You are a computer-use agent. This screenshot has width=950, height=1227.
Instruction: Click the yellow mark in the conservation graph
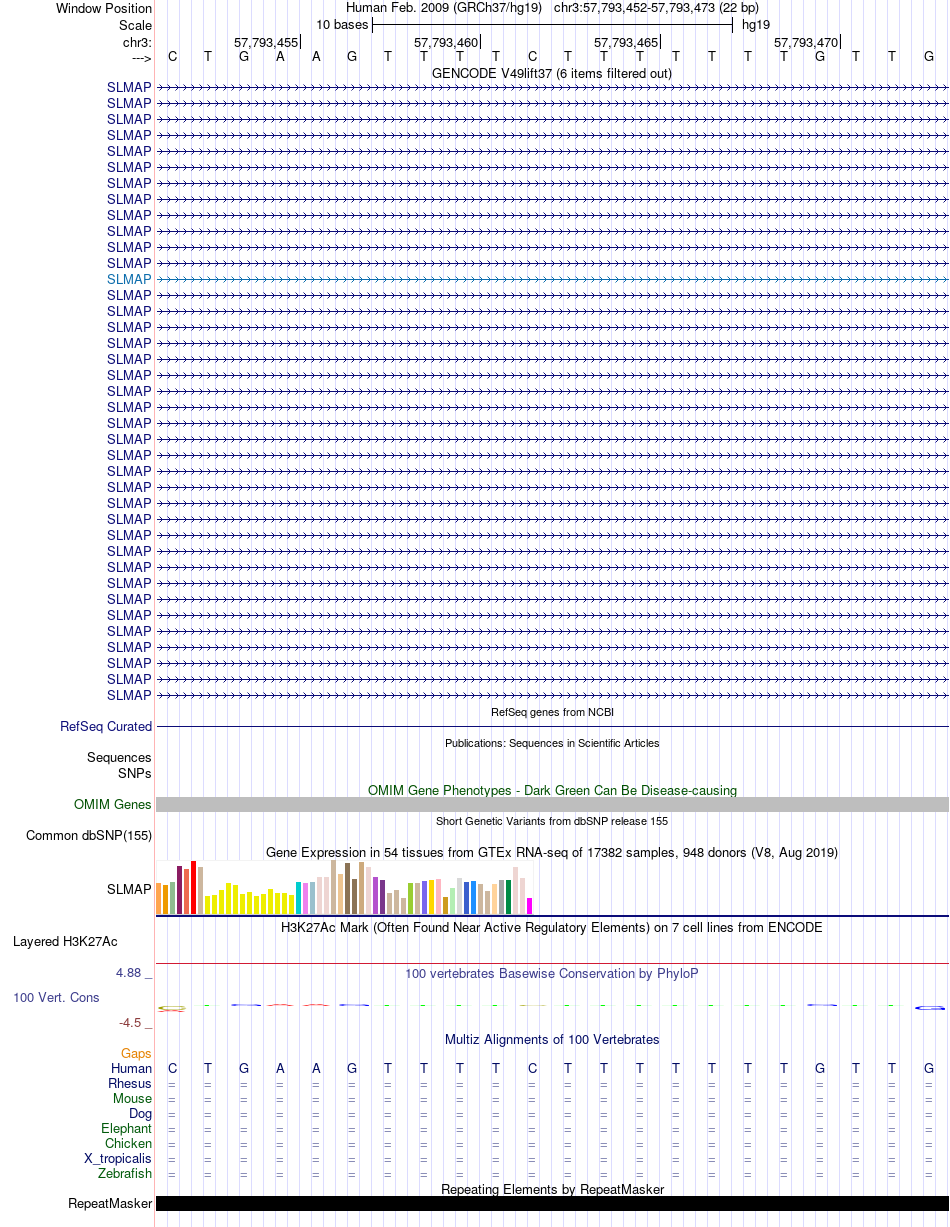(x=172, y=1008)
